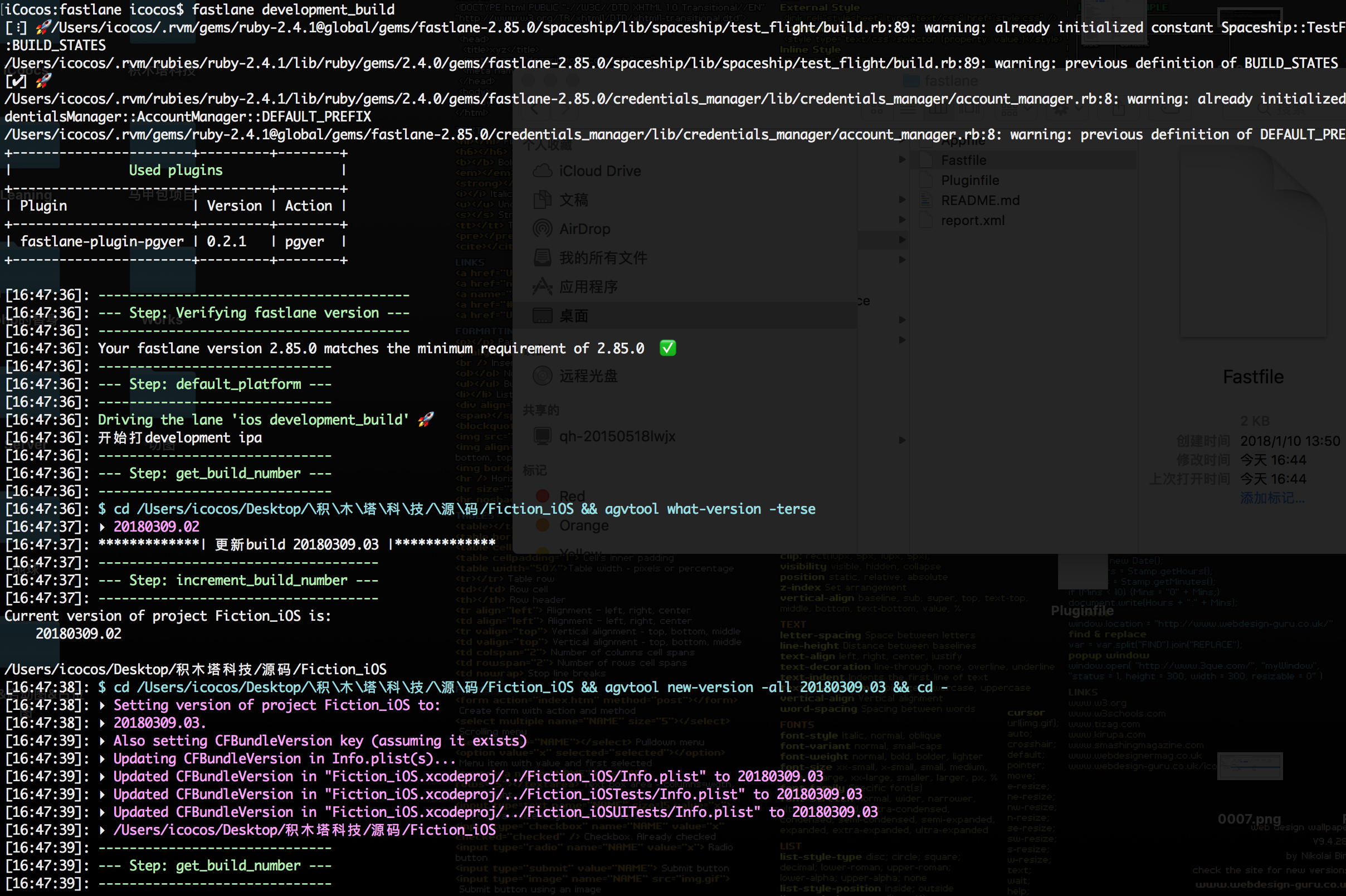Open iCloud Drive in Finder sidebar
Image resolution: width=1346 pixels, height=896 pixels.
[599, 171]
